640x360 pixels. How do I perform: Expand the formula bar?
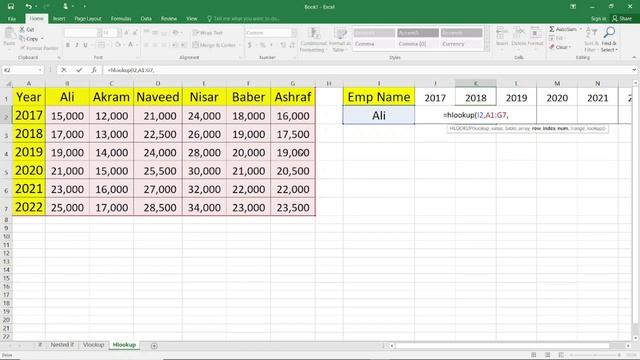click(634, 70)
